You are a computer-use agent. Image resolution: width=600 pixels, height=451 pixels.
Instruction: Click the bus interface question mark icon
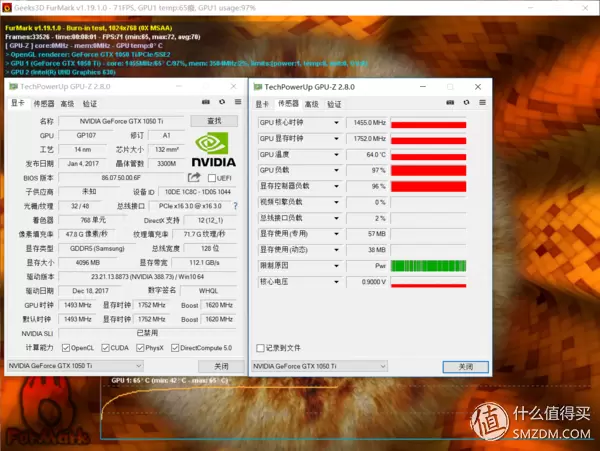(237, 206)
